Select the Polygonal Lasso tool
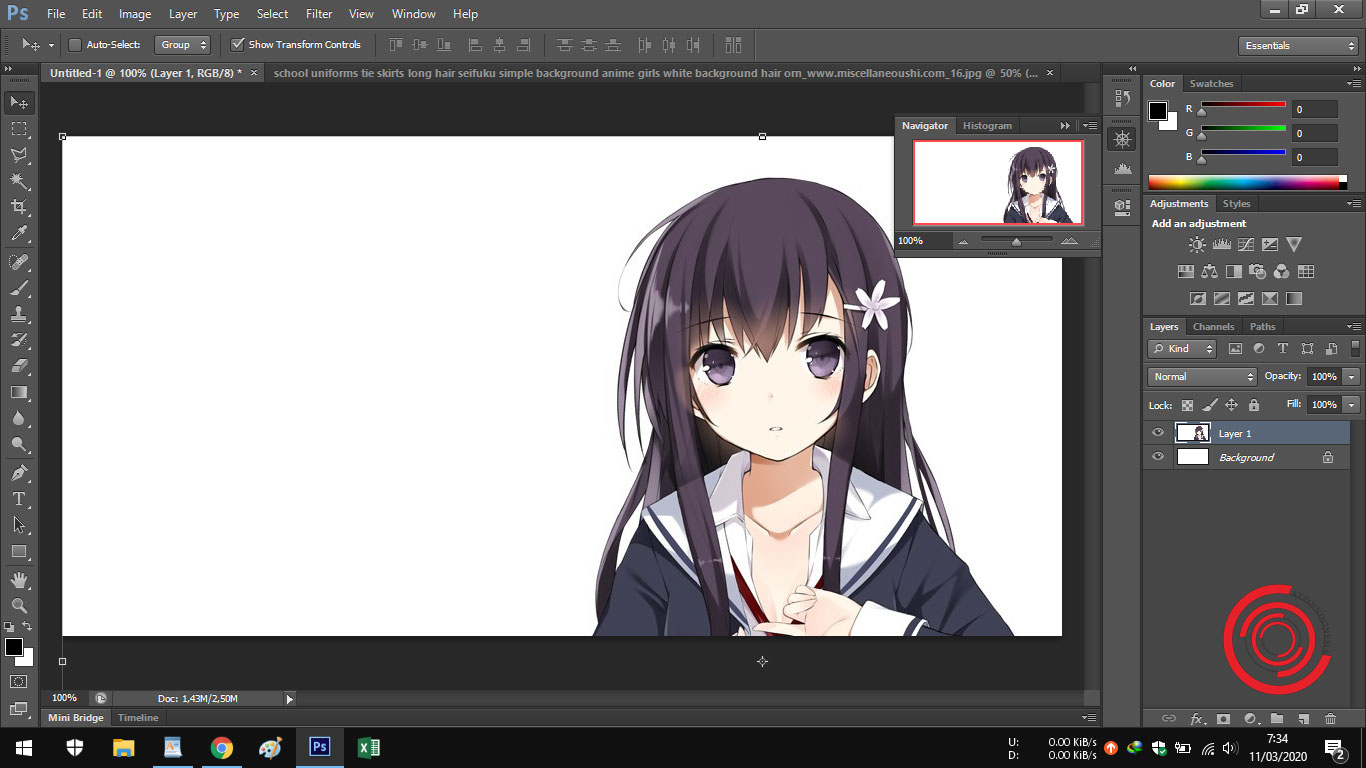 pos(19,155)
